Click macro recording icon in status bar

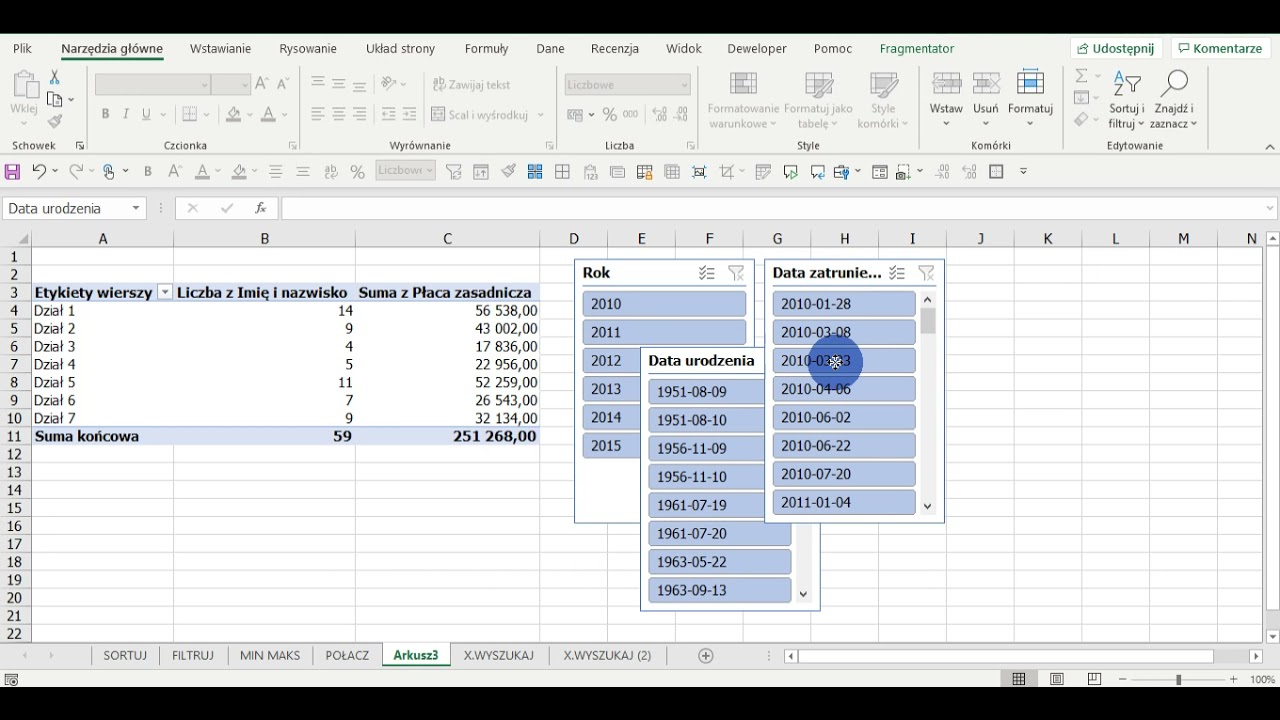coord(11,680)
